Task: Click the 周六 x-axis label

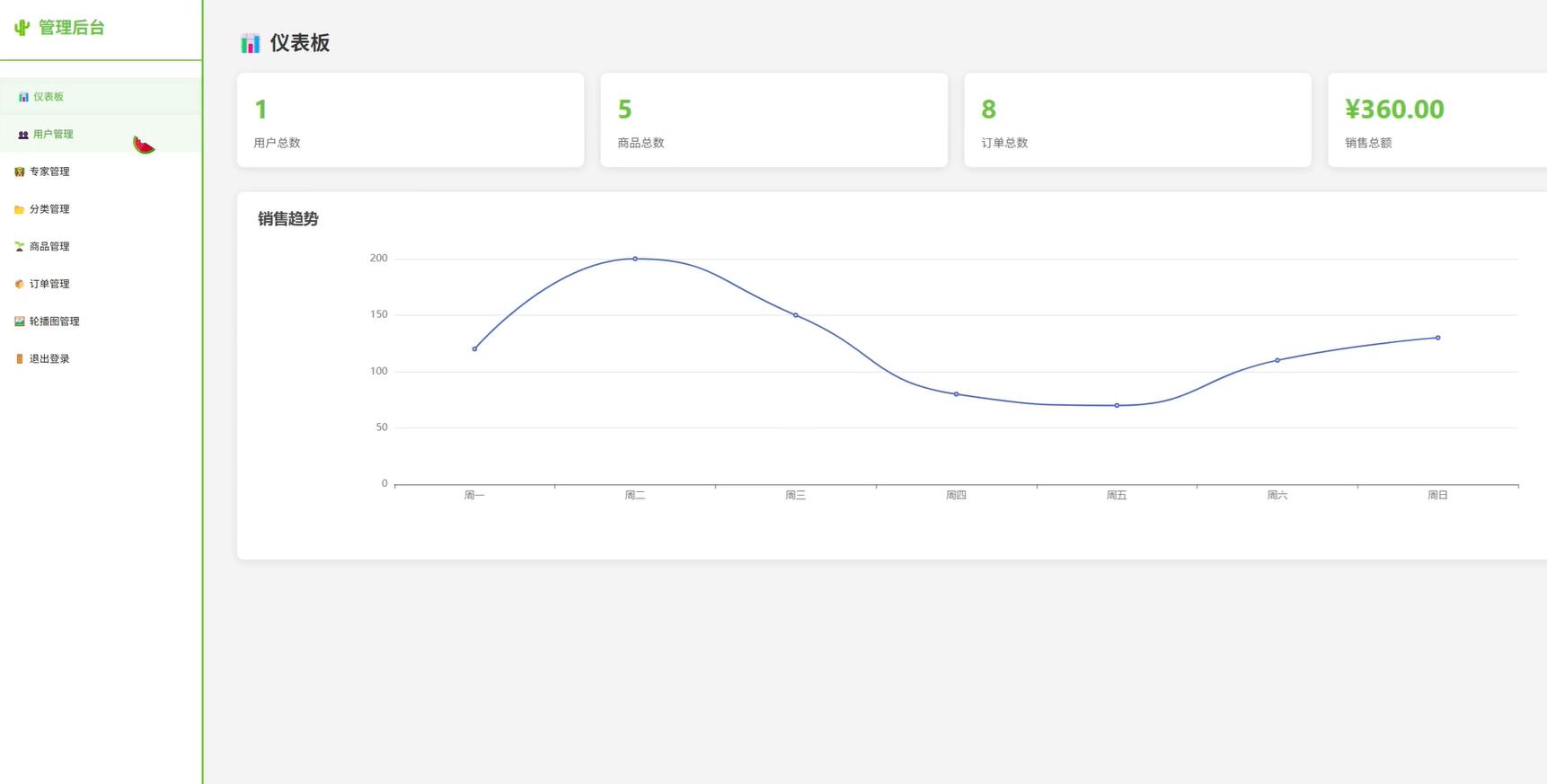Action: coord(1277,496)
